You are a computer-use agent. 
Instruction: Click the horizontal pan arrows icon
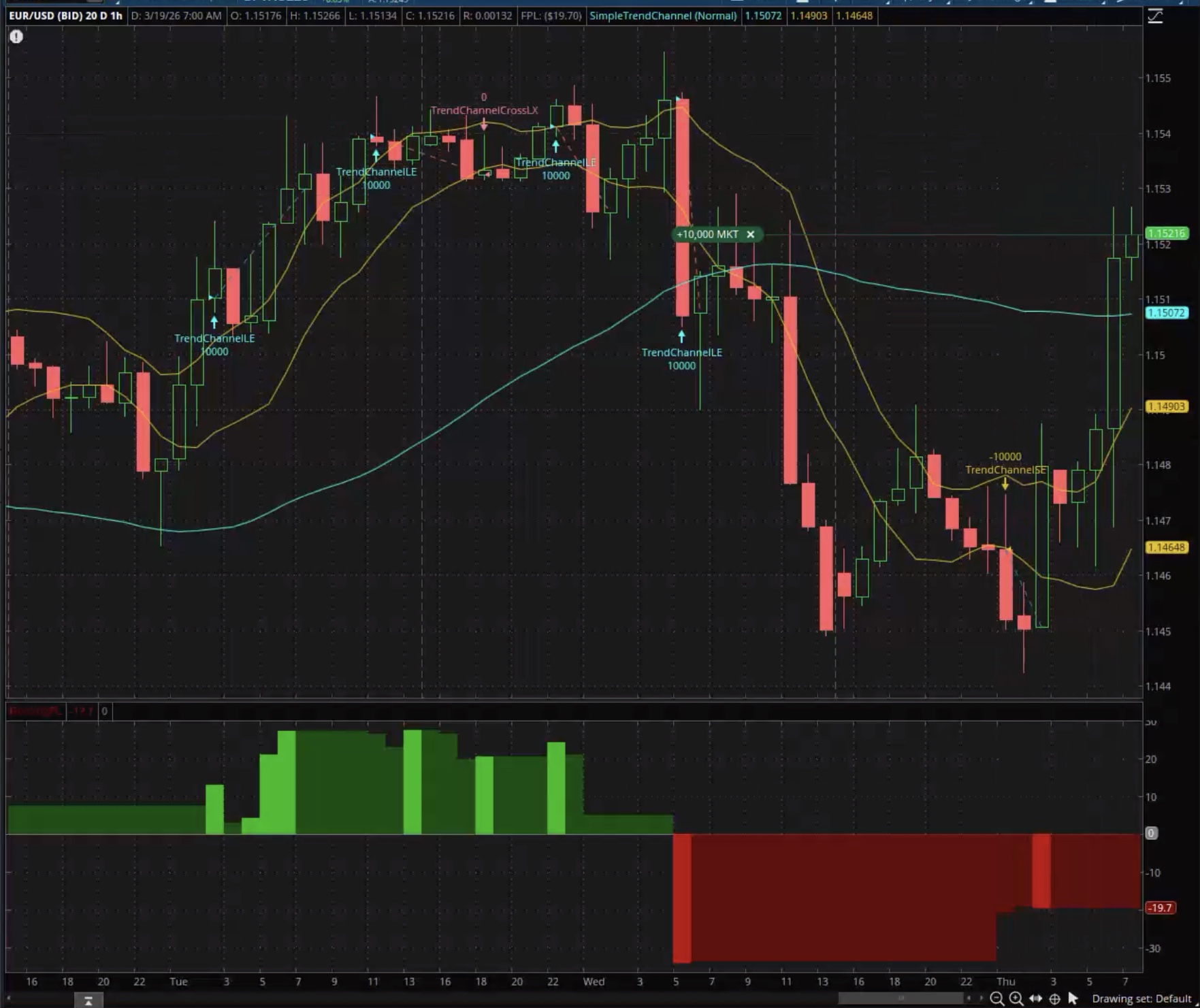pos(1035,998)
